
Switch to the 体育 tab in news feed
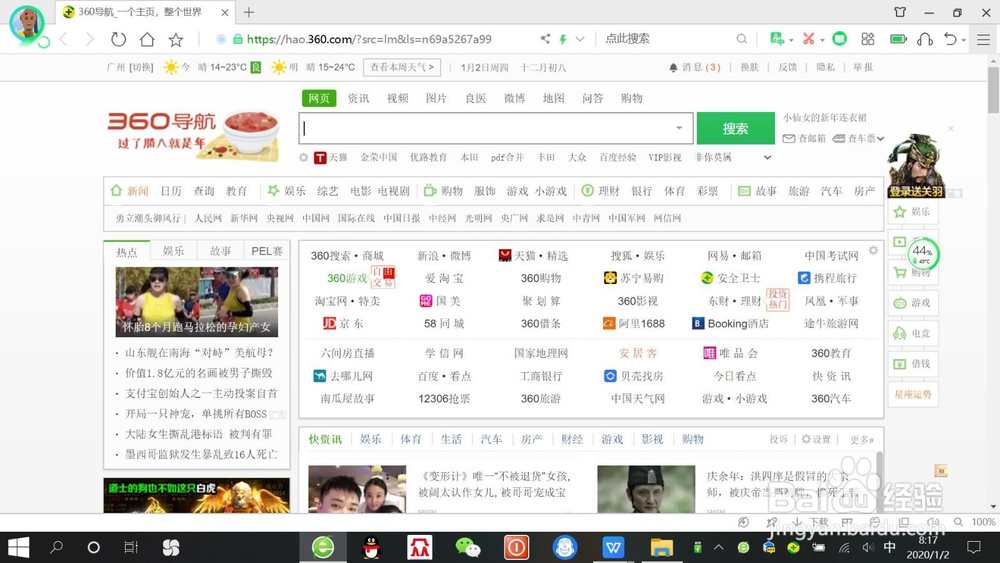411,439
